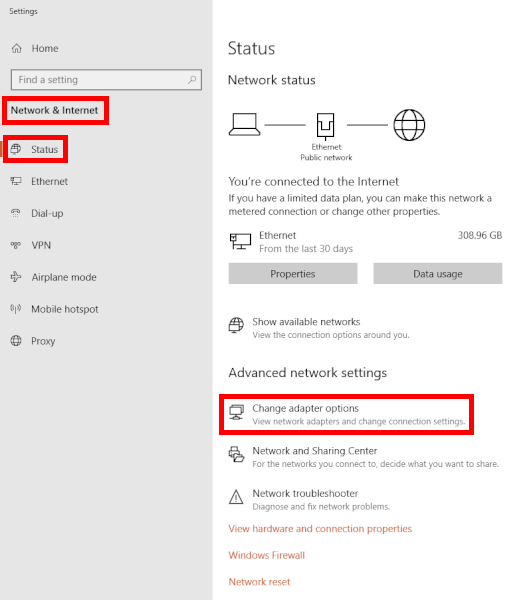
Task: Focus the Find a setting field
Action: point(106,80)
